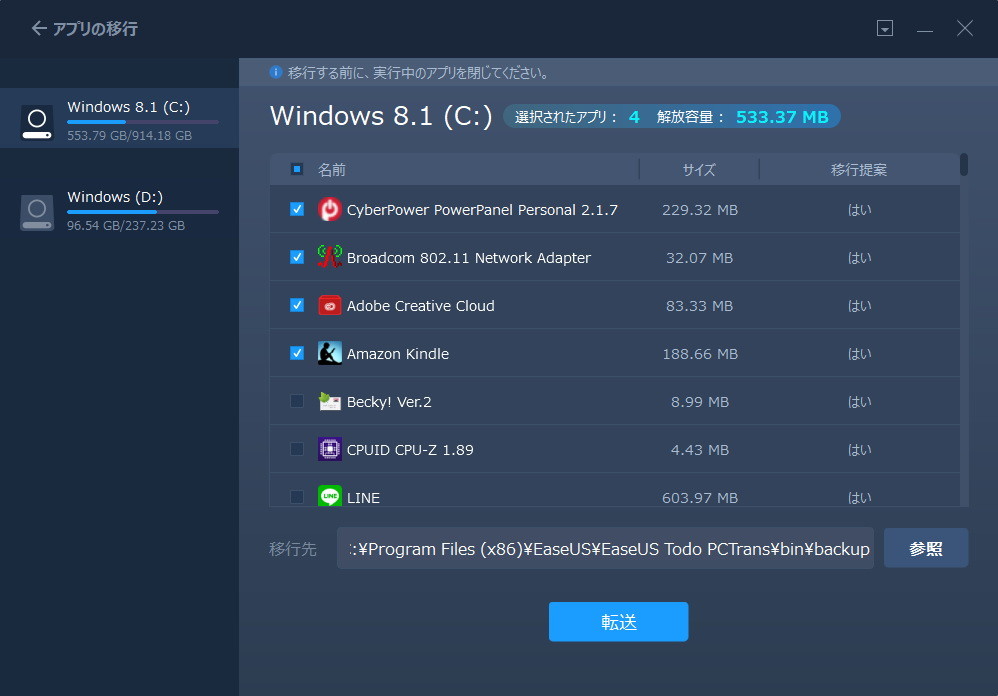Click the 553.79 GB/914.18 GB capacity text
This screenshot has width=998, height=696.
pos(129,136)
